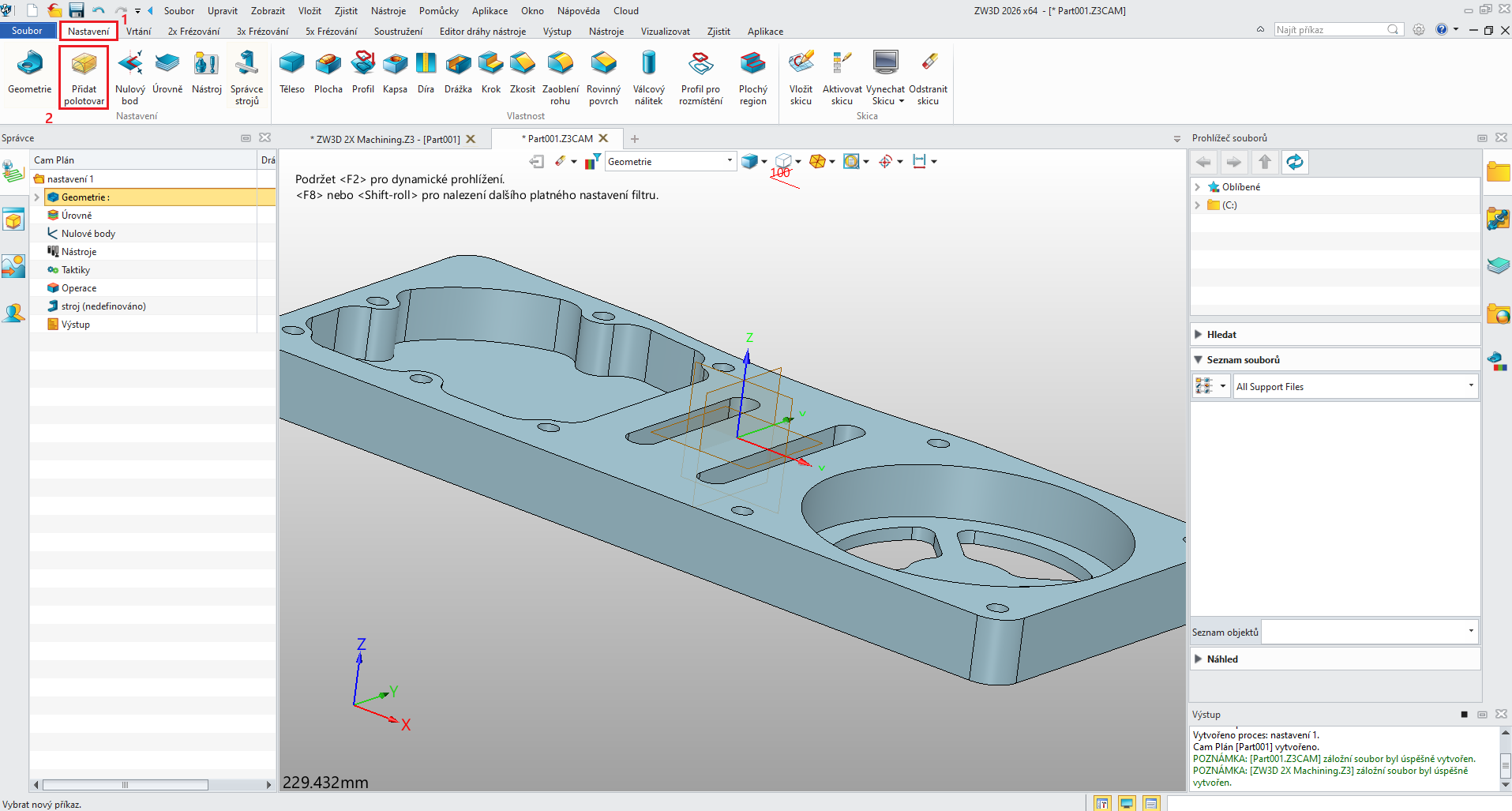This screenshot has height=811, width=1512.
Task: Open the Soustružení ribbon tab
Action: (x=398, y=32)
